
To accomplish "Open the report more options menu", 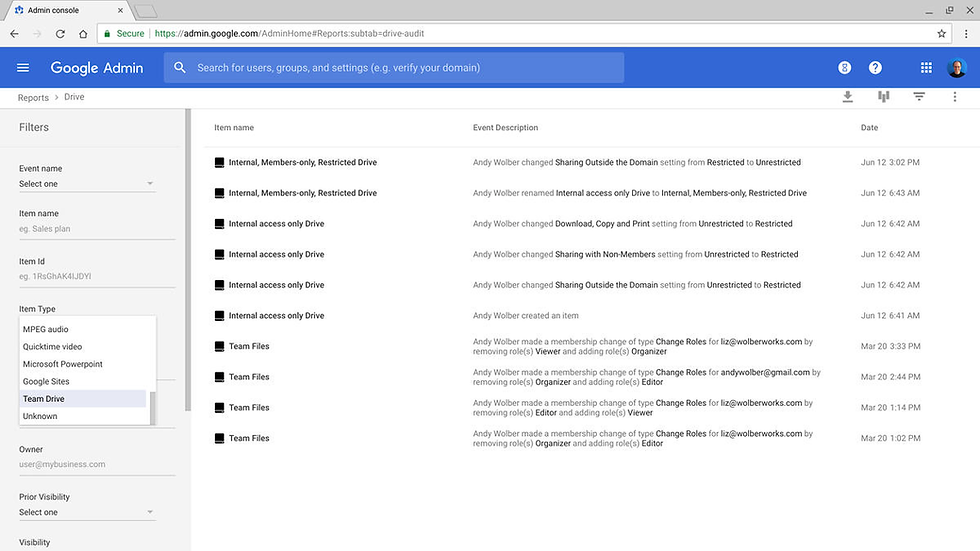I will pyautogui.click(x=954, y=97).
